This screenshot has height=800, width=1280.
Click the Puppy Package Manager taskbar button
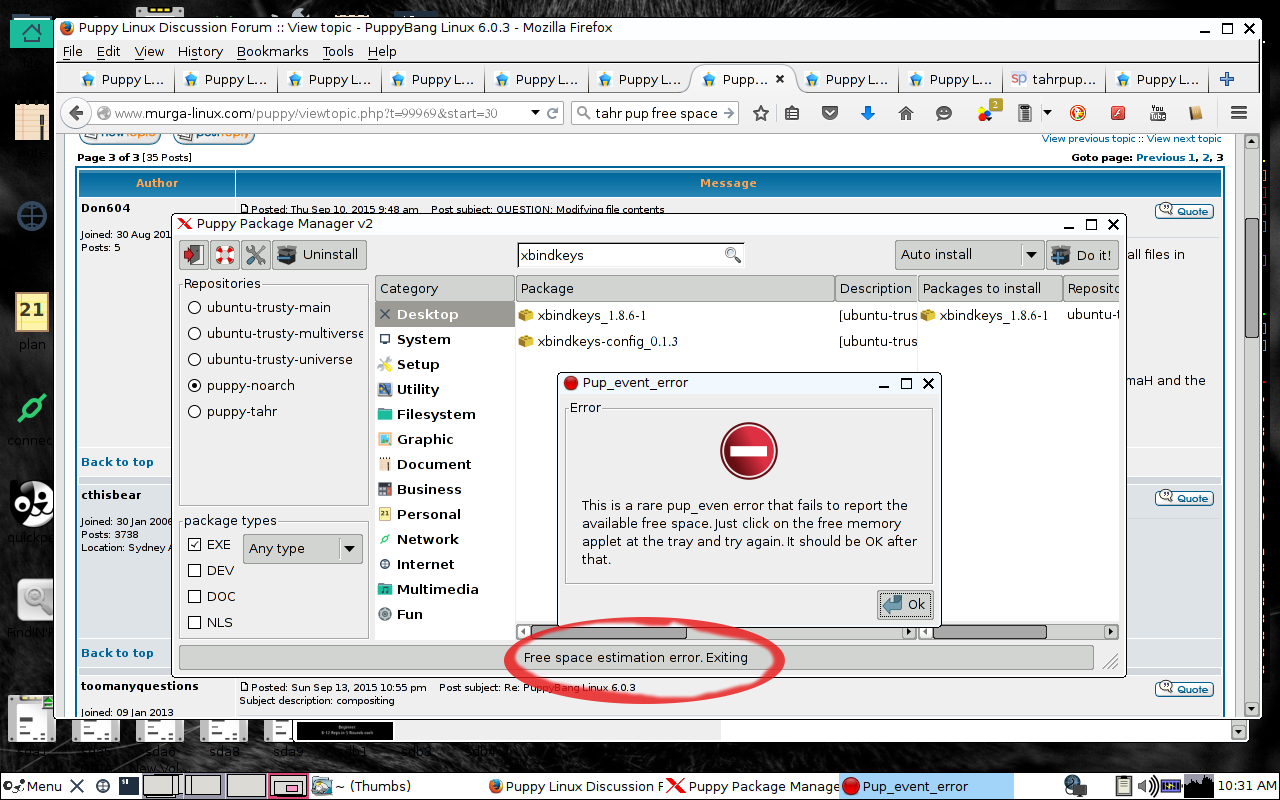[753, 786]
